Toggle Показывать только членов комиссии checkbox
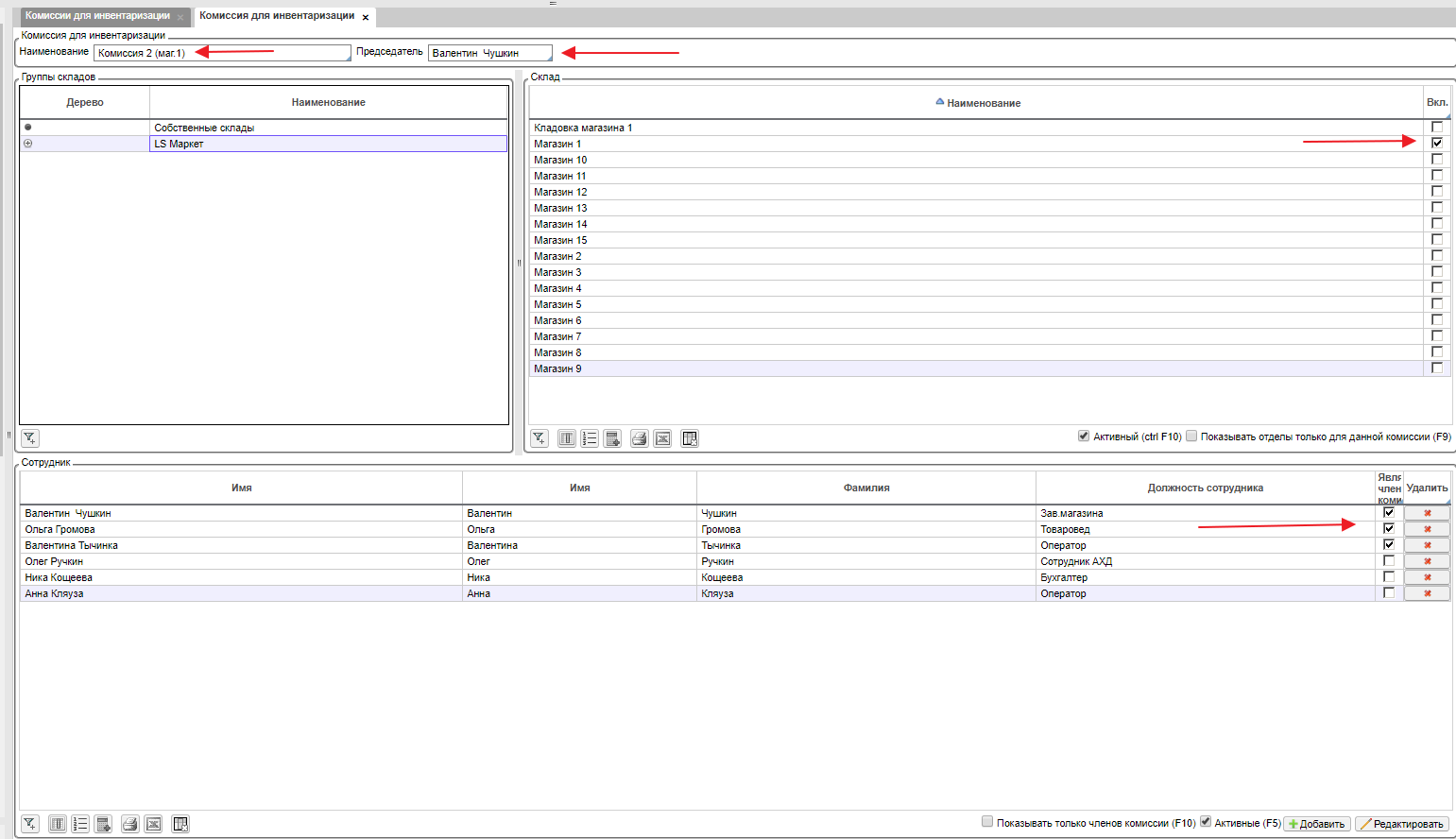Image resolution: width=1456 pixels, height=839 pixels. [987, 822]
